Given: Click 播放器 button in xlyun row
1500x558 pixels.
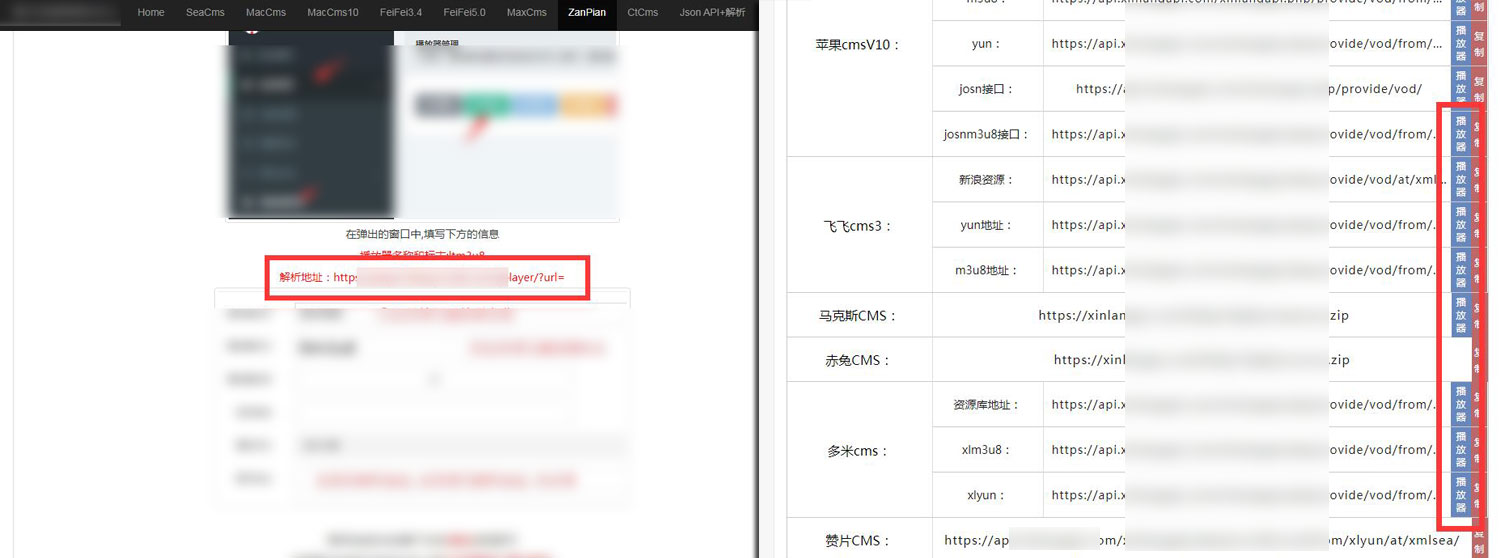Looking at the screenshot, I should pos(1461,495).
